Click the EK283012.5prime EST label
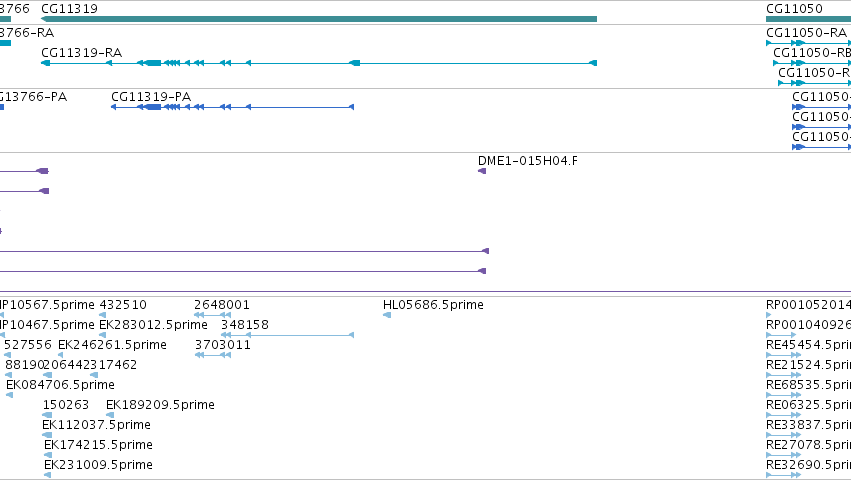 (153, 325)
